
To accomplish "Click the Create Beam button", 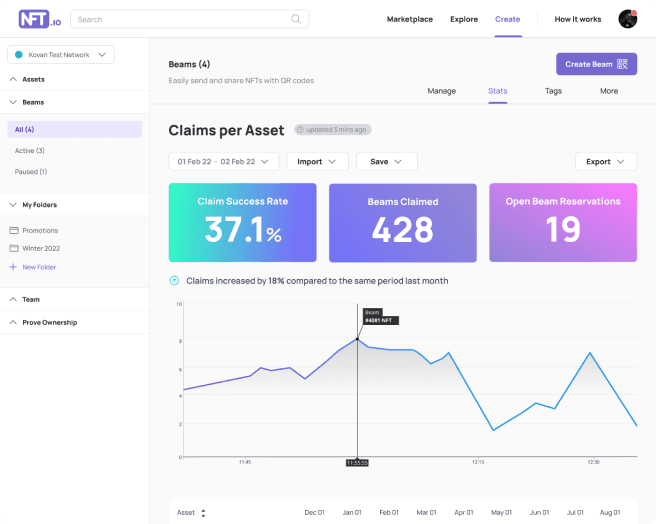I will click(596, 64).
